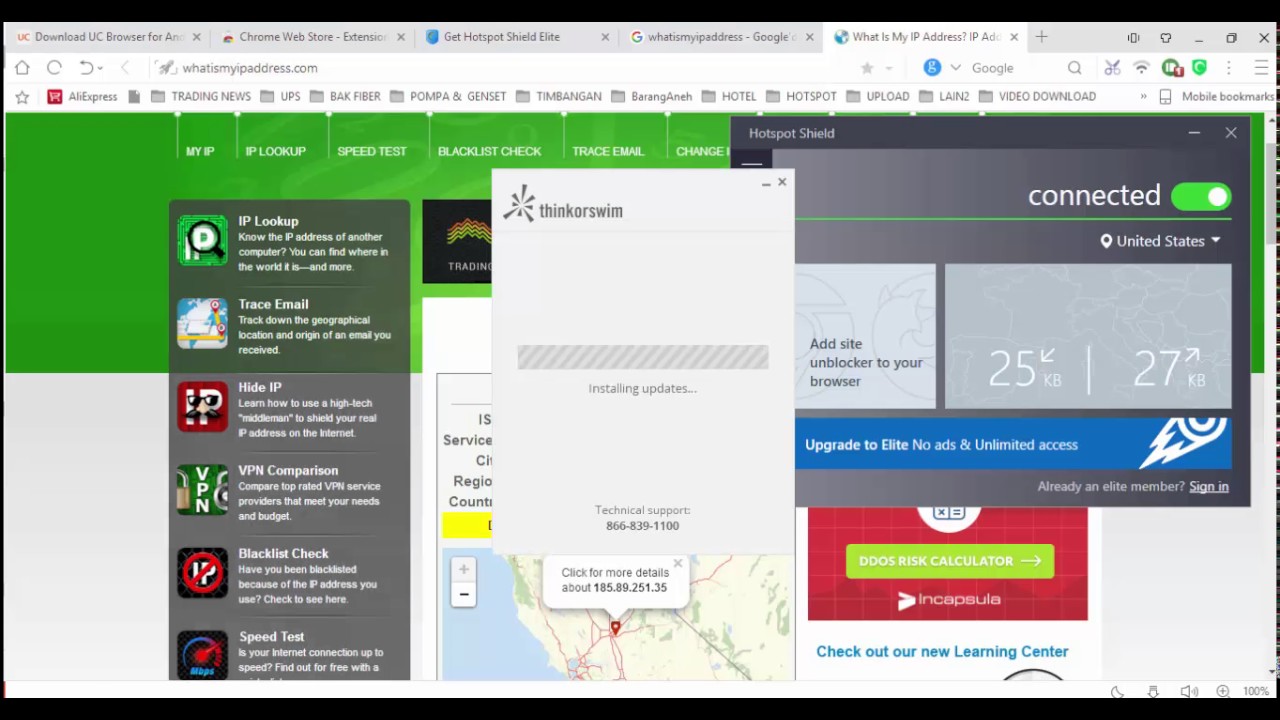This screenshot has height=720, width=1280.
Task: Open the browser main menu icon
Action: tap(1261, 68)
